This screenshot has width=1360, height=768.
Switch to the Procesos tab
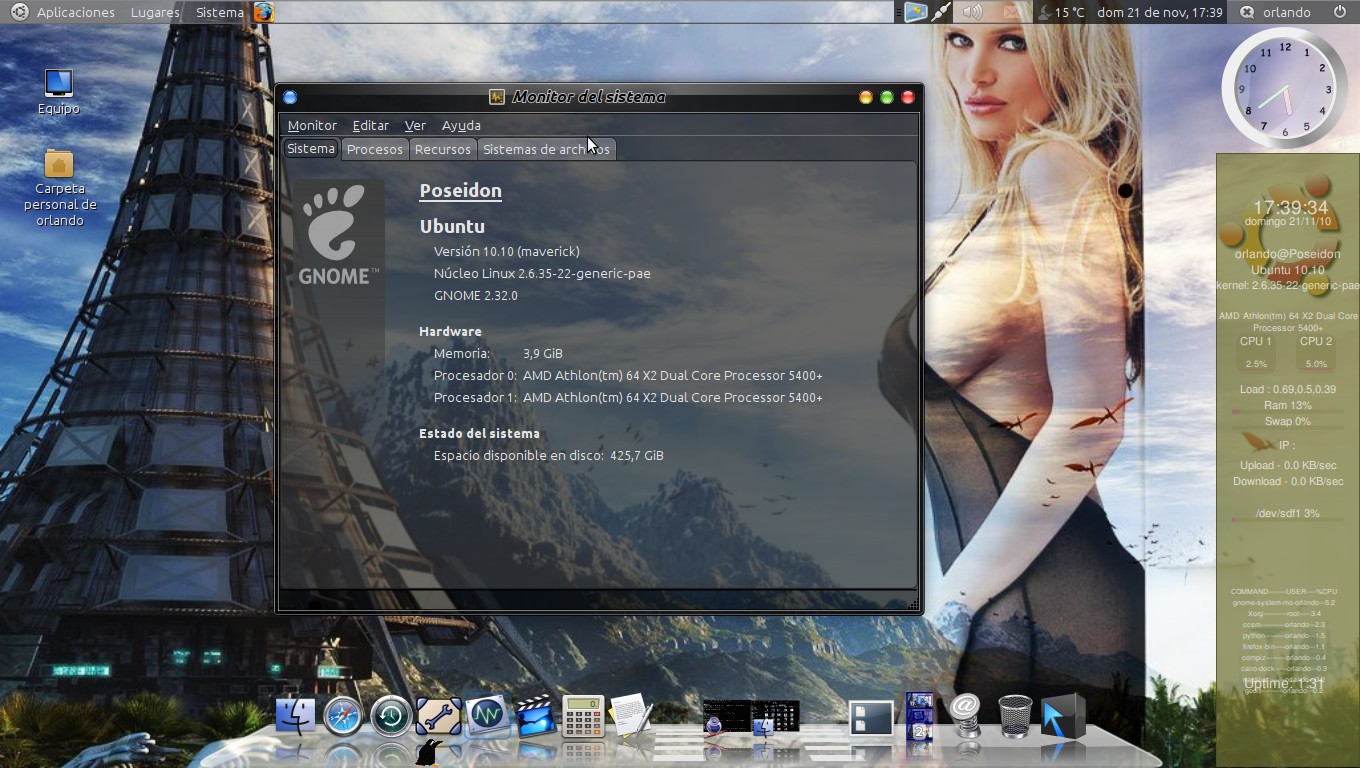(x=375, y=149)
